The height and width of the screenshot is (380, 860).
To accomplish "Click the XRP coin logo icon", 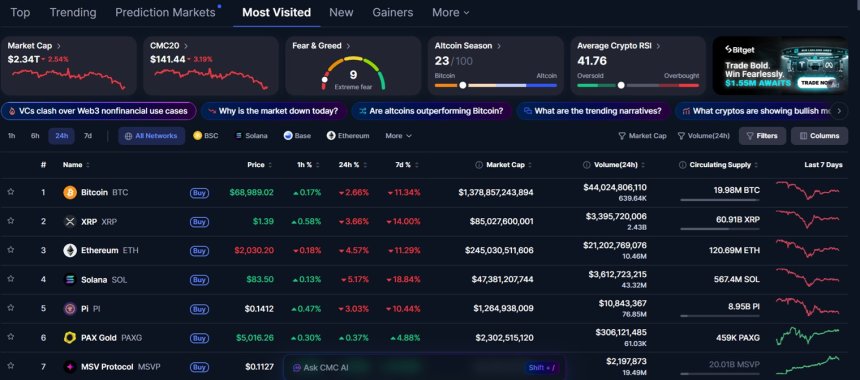I will coord(70,222).
